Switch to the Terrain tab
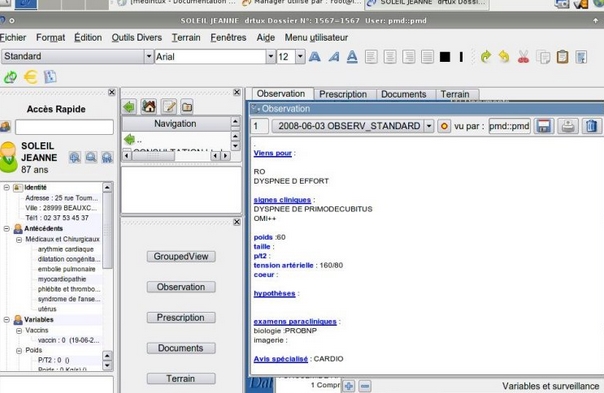 click(x=455, y=94)
